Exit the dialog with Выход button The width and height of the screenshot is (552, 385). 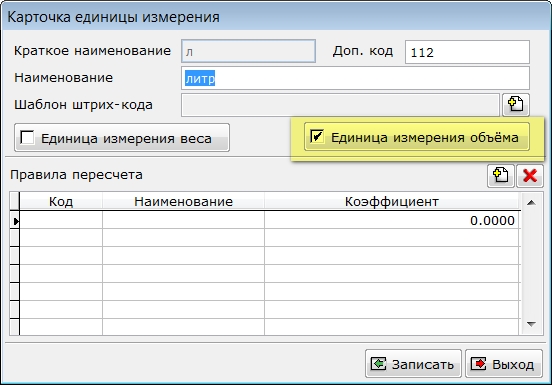click(x=504, y=364)
